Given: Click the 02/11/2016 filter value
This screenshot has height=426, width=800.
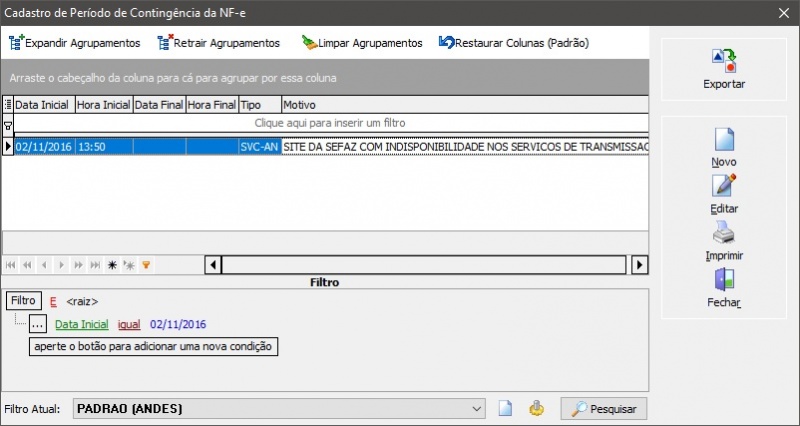Looking at the screenshot, I should [x=178, y=324].
